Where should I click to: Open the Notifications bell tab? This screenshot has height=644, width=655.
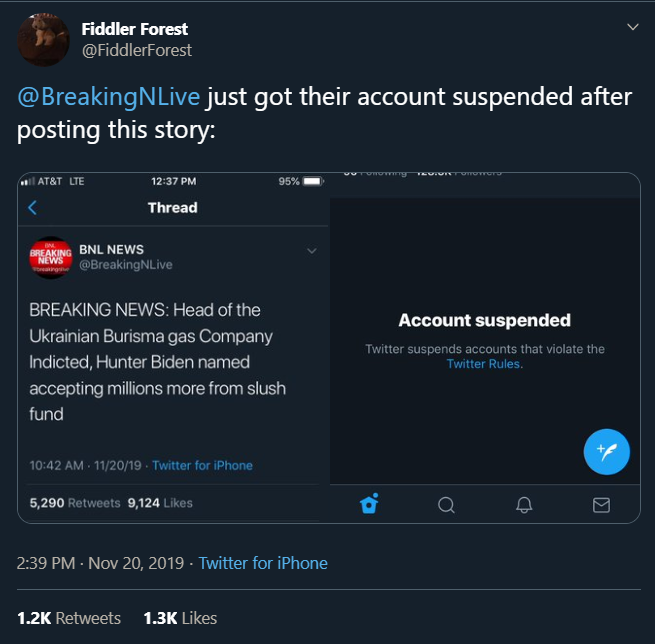point(524,504)
